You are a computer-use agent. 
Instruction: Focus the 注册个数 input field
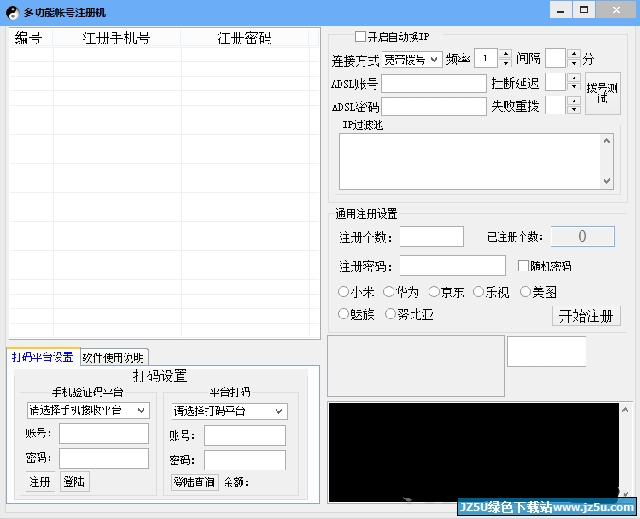coord(432,237)
